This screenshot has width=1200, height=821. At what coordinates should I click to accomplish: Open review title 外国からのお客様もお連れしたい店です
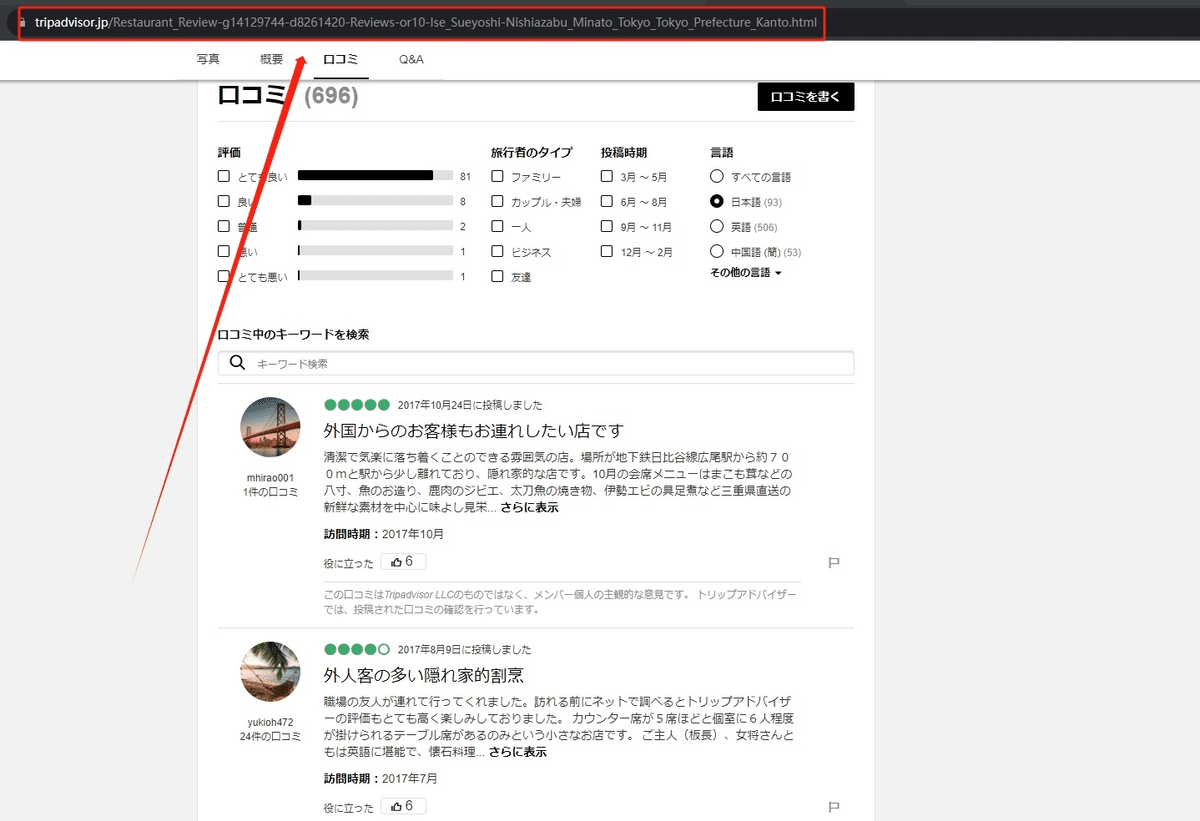(473, 431)
